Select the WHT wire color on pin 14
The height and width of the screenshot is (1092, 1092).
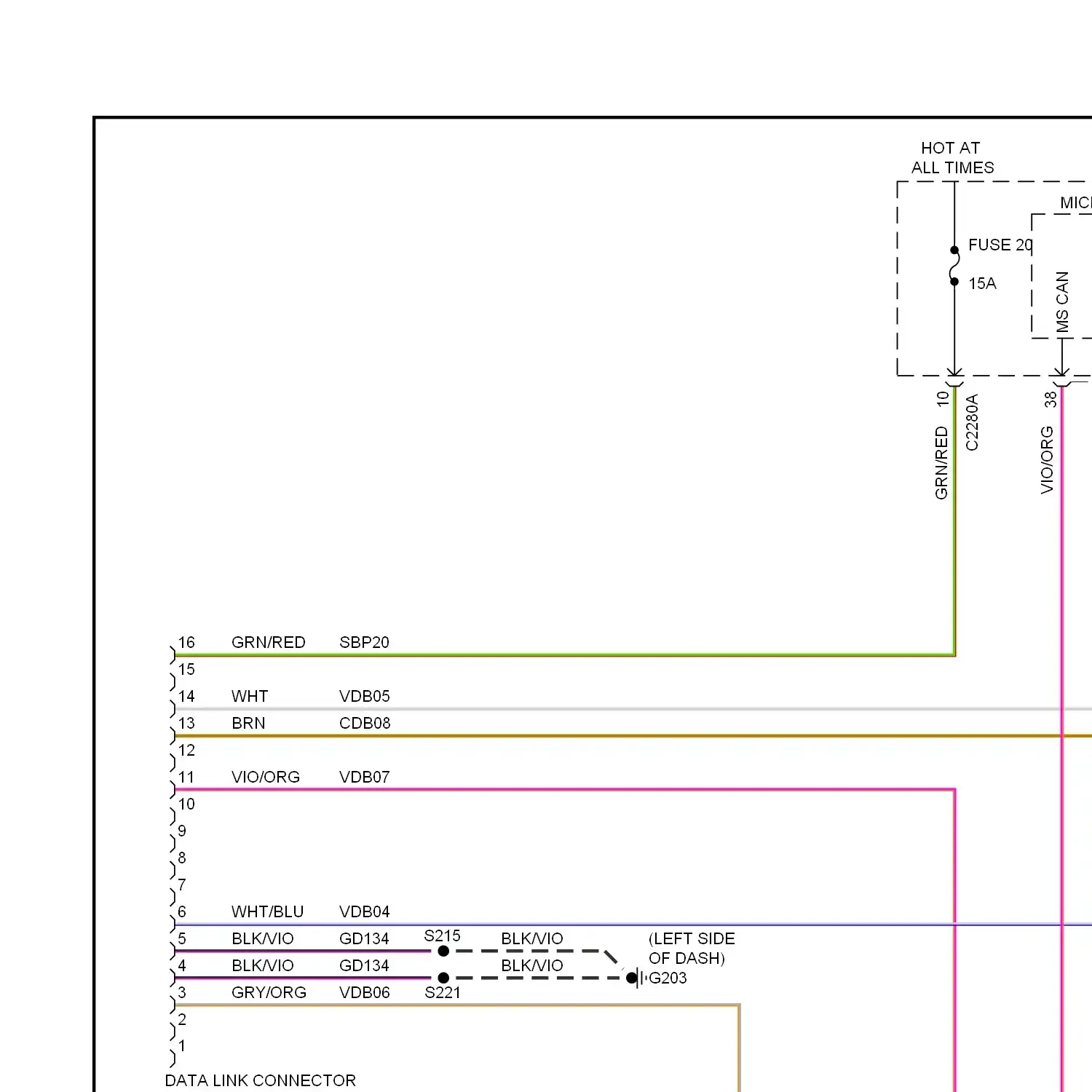click(250, 697)
